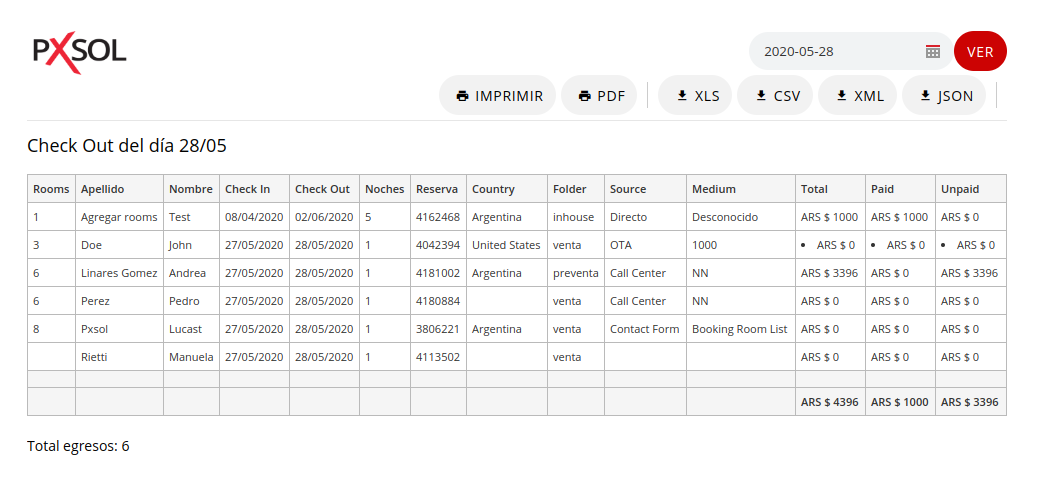Click the Booking Room List medium cell
The image size is (1042, 485).
[x=741, y=329]
